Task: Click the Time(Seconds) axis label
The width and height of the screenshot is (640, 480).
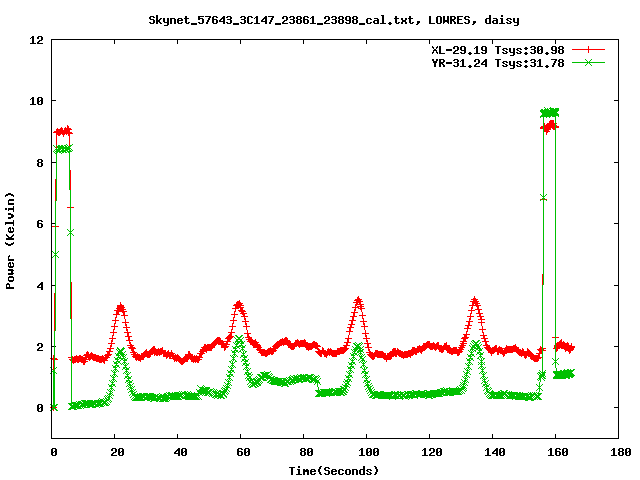Action: click(333, 471)
